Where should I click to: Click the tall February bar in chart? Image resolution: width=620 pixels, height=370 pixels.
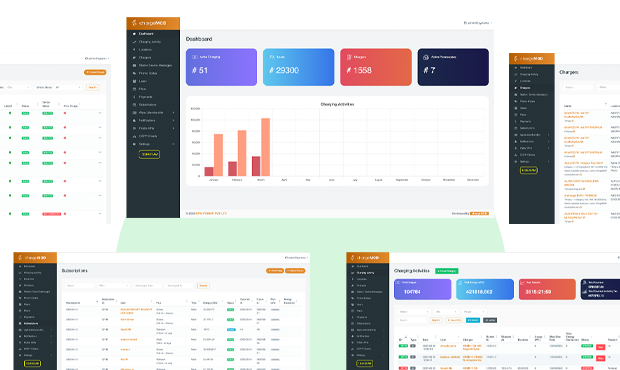[242, 153]
